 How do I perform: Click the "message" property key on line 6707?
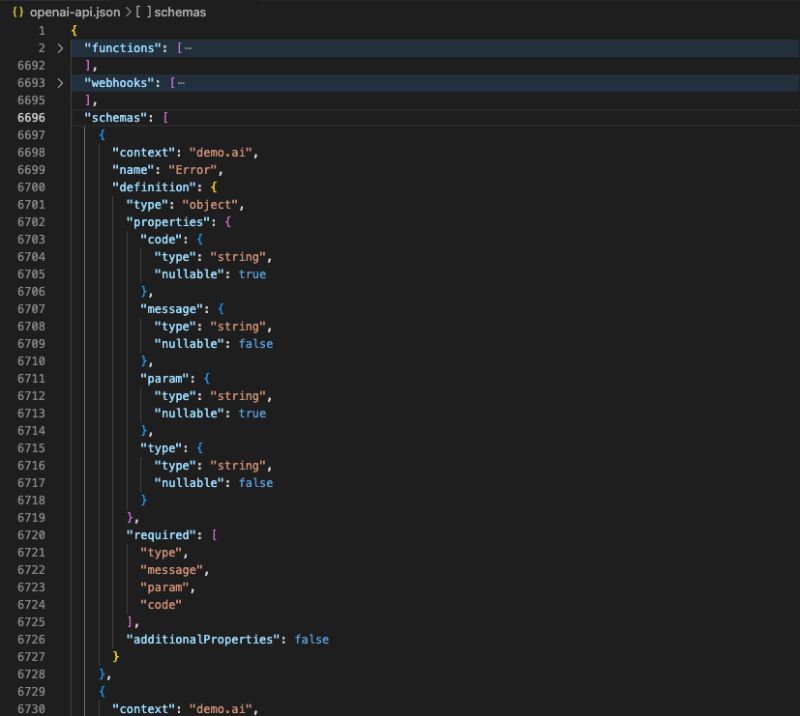[x=171, y=309]
